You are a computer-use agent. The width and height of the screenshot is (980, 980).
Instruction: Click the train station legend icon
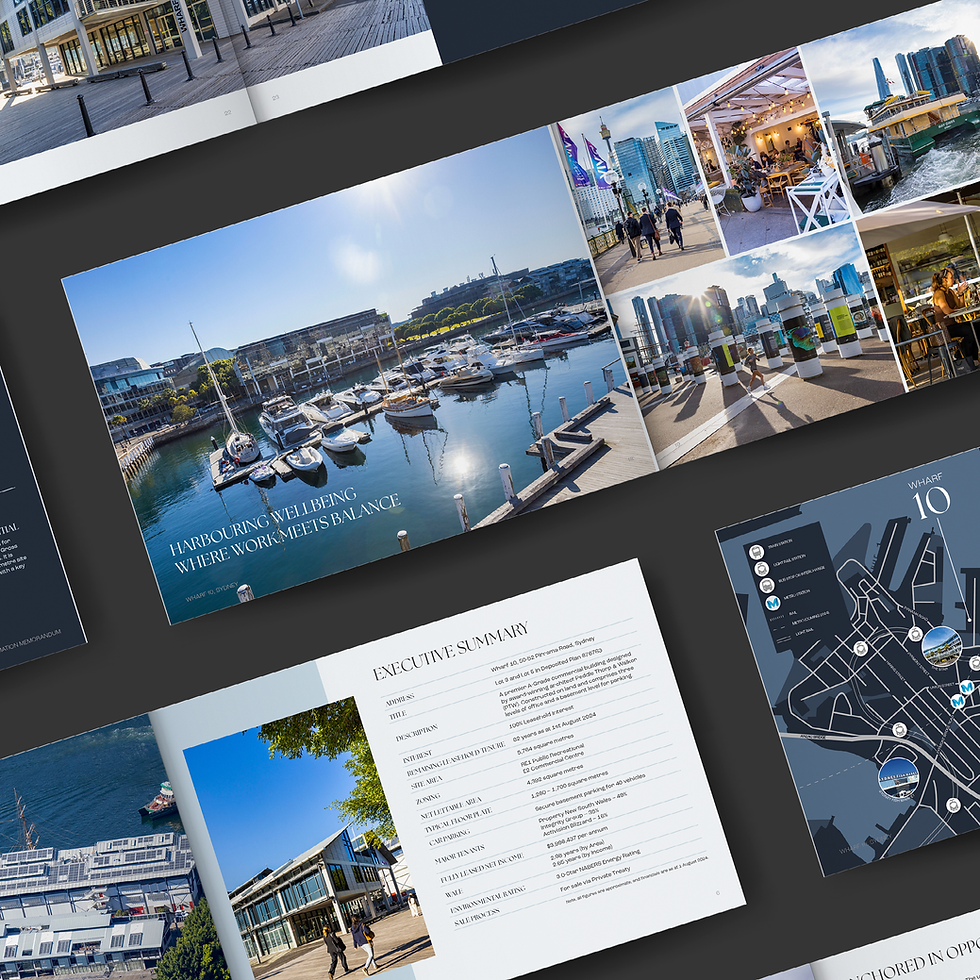point(757,552)
